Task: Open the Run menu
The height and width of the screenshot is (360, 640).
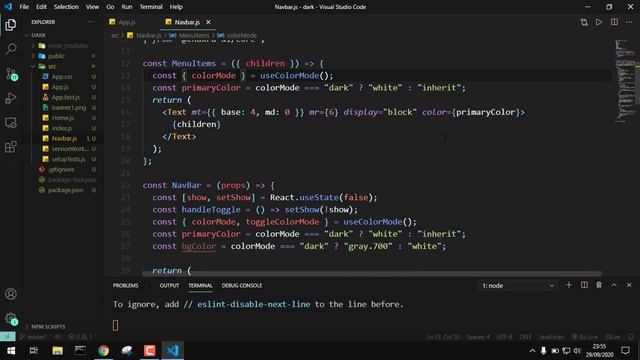Action: click(127, 7)
